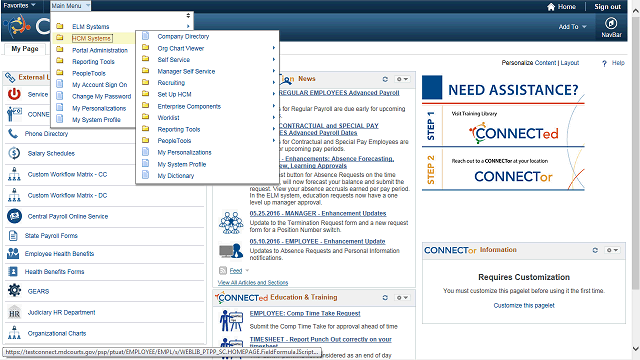Click the Comp Time Take training icon
Screen dimensions: 640x360
coord(231,320)
